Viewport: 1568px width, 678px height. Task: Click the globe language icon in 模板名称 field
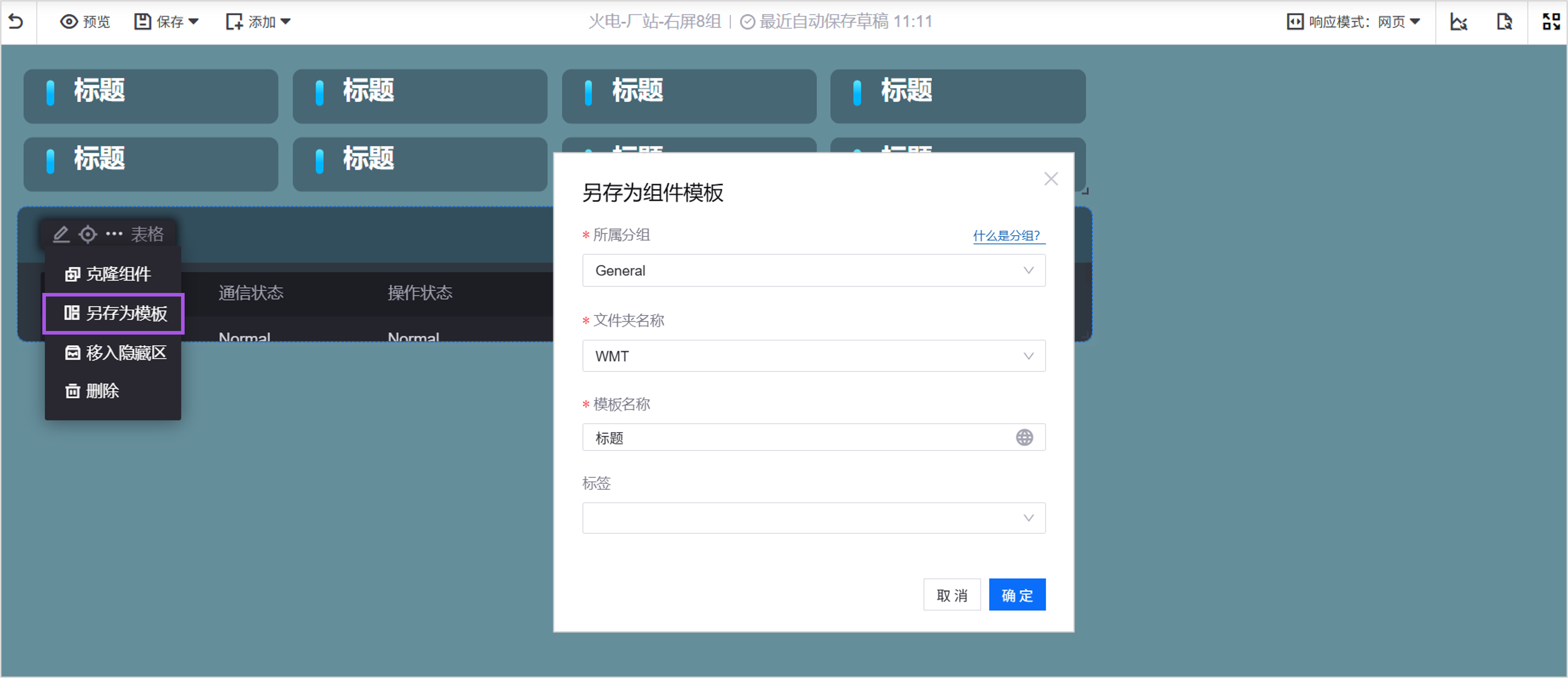(x=1024, y=438)
